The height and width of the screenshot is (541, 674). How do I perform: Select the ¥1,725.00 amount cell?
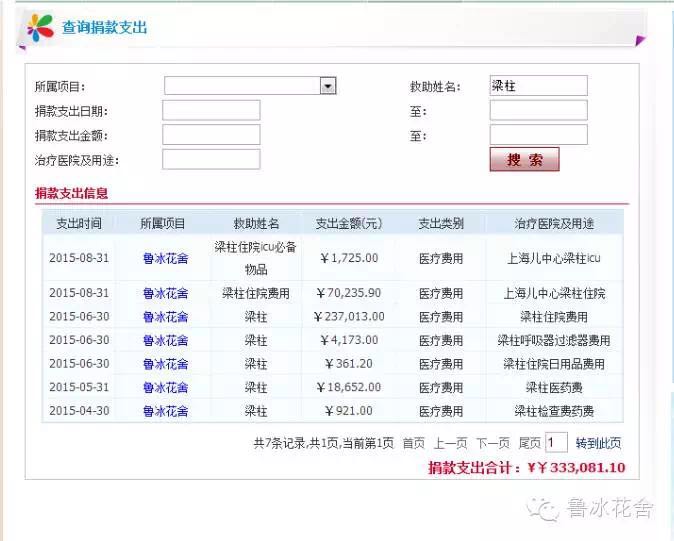click(349, 258)
